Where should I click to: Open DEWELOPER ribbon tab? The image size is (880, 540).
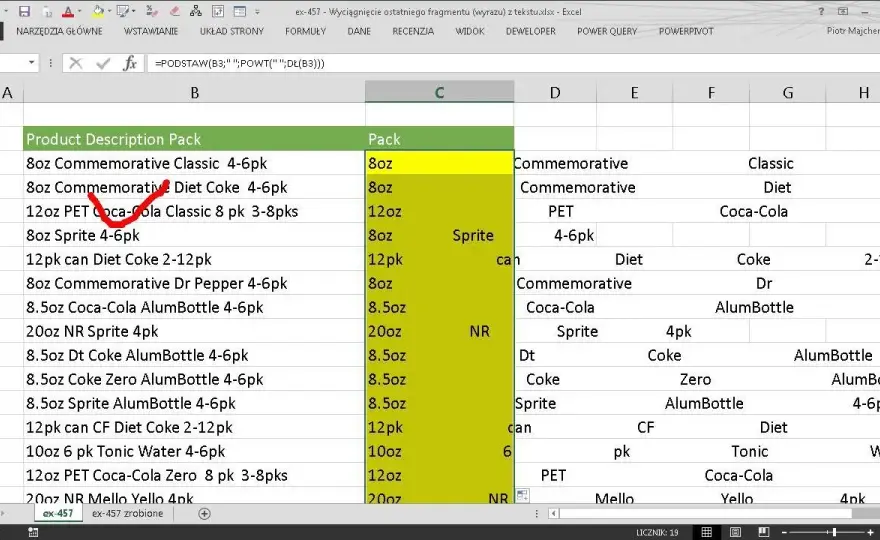click(x=530, y=31)
